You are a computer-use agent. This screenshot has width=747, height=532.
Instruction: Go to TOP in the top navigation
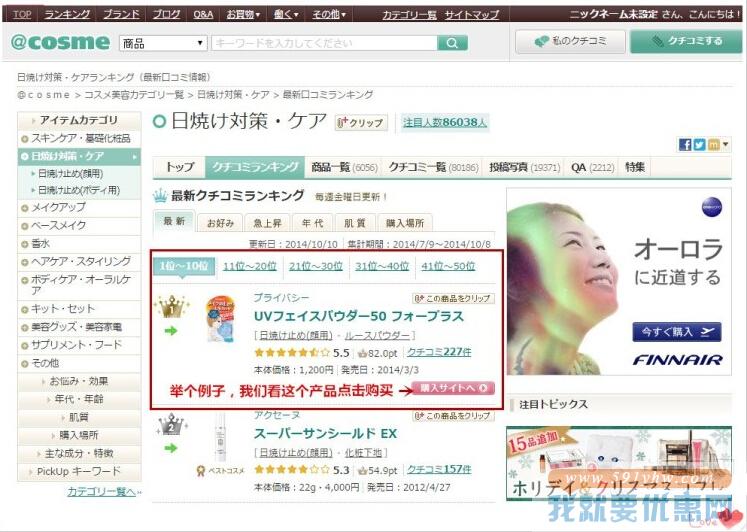click(x=21, y=14)
